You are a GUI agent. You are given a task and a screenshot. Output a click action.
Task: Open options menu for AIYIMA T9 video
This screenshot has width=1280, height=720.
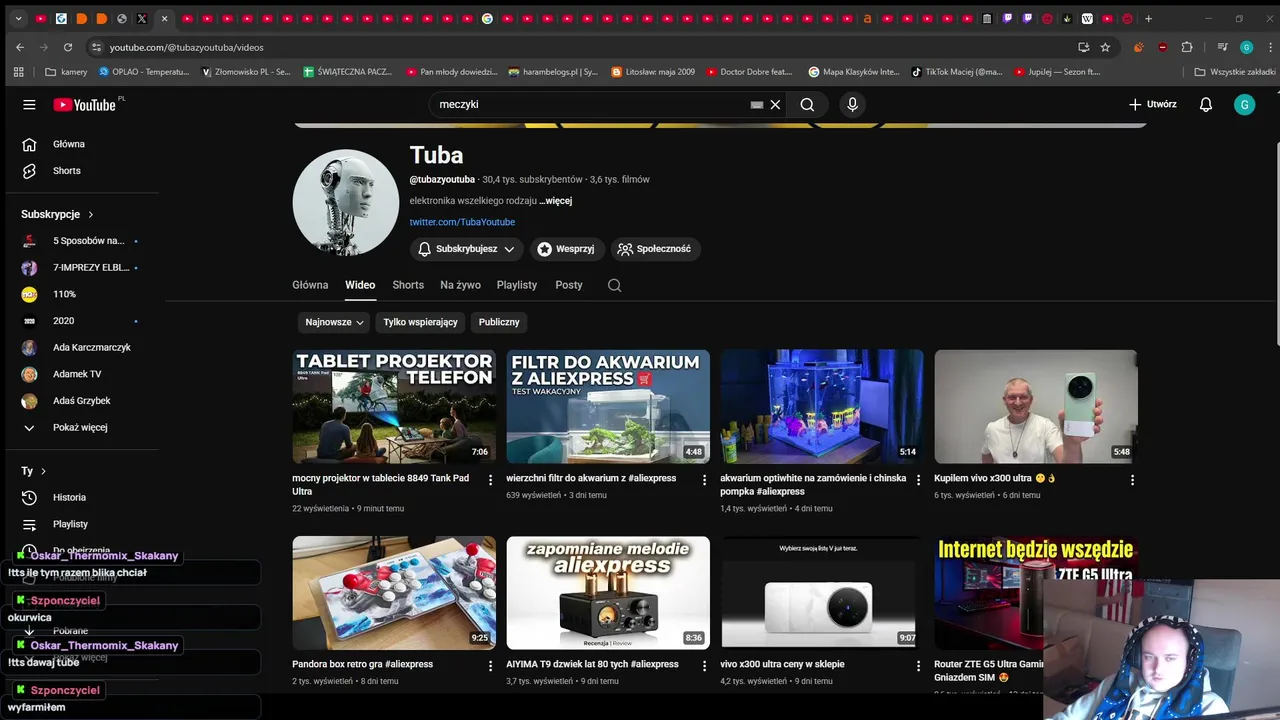[704, 666]
